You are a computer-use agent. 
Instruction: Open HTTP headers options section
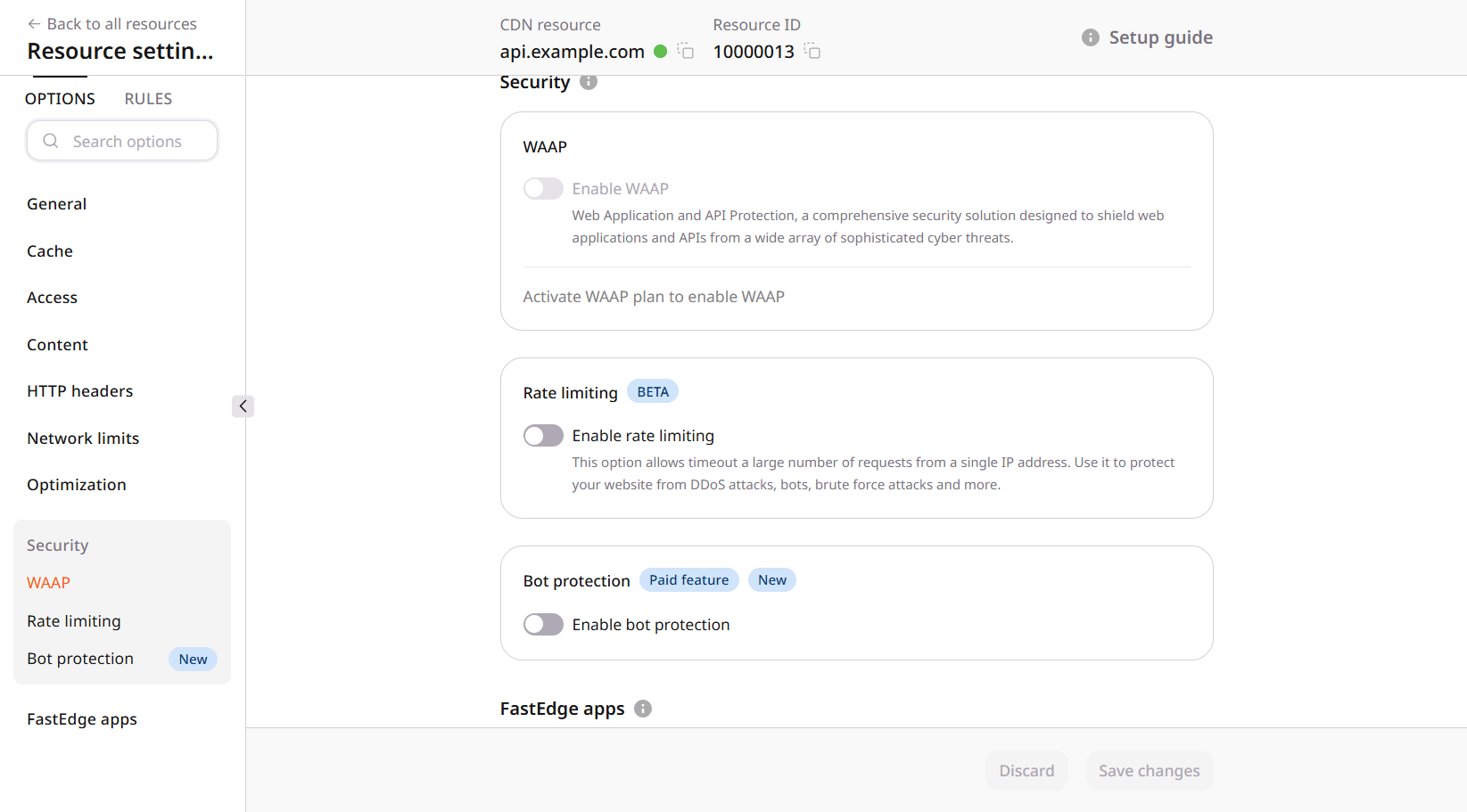(x=80, y=391)
